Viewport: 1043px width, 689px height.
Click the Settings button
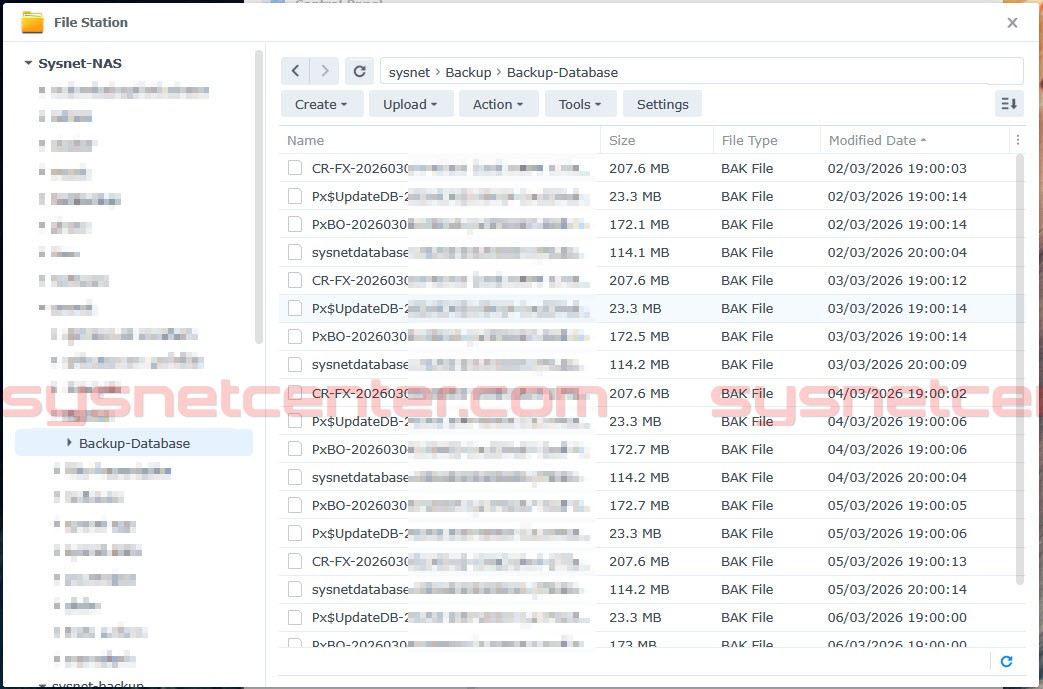click(662, 103)
